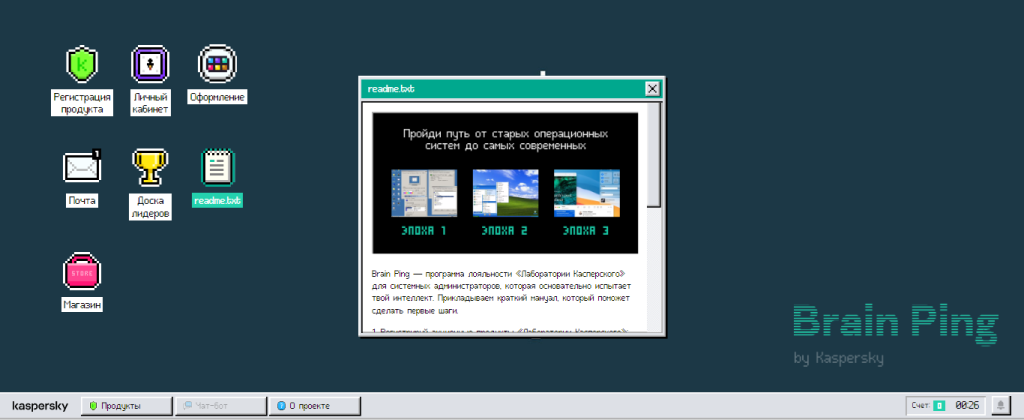Click the Счет score indicator
1024x420 pixels.
click(x=928, y=406)
